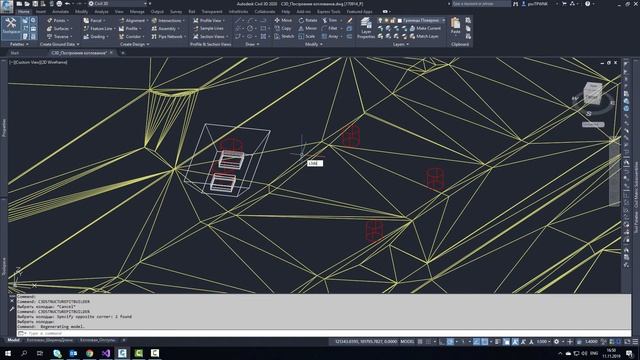Expand the Create Ground Data panel
This screenshot has height=360, width=640.
pyautogui.click(x=59, y=44)
